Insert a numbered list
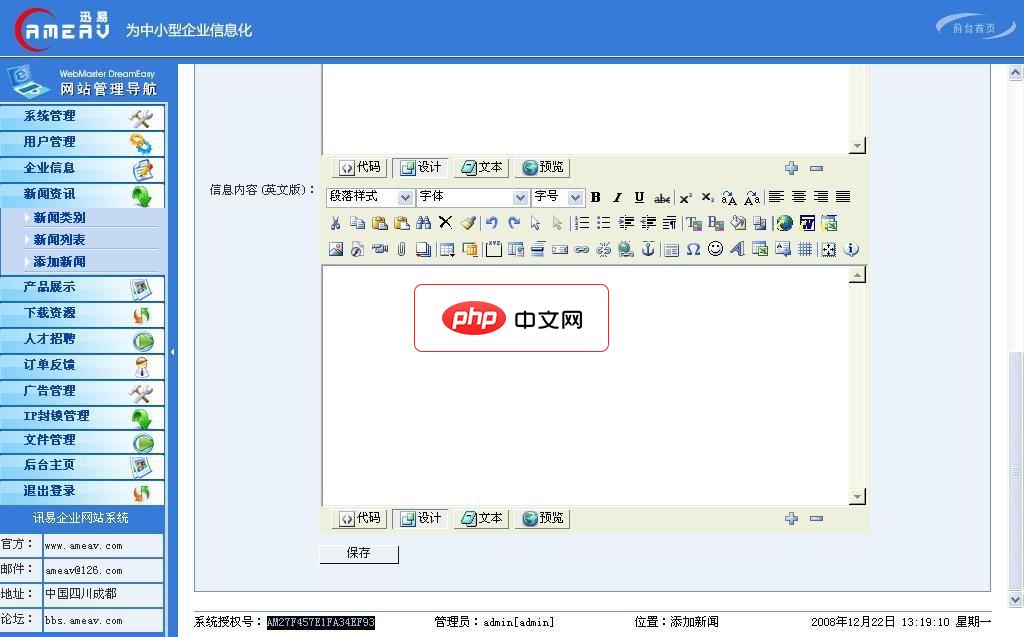Image resolution: width=1024 pixels, height=637 pixels. point(581,223)
